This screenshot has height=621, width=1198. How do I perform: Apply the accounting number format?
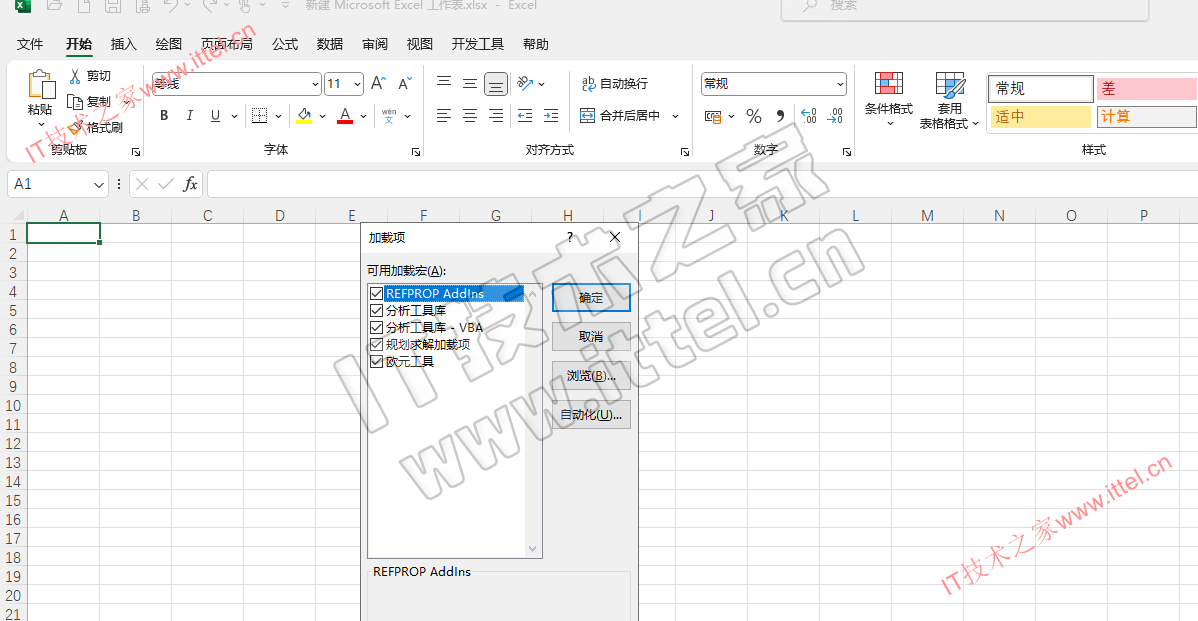713,116
